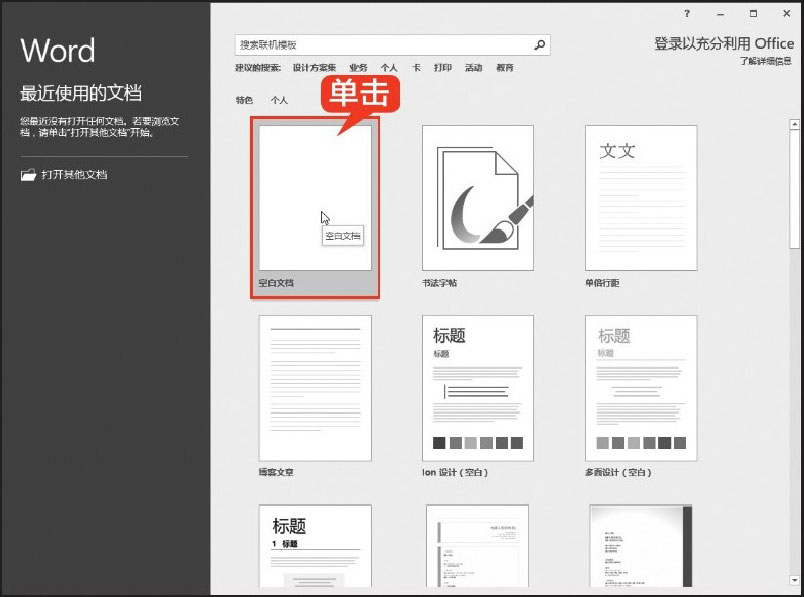The width and height of the screenshot is (804, 597).
Task: Switch to the 特色 tab
Action: coord(244,100)
